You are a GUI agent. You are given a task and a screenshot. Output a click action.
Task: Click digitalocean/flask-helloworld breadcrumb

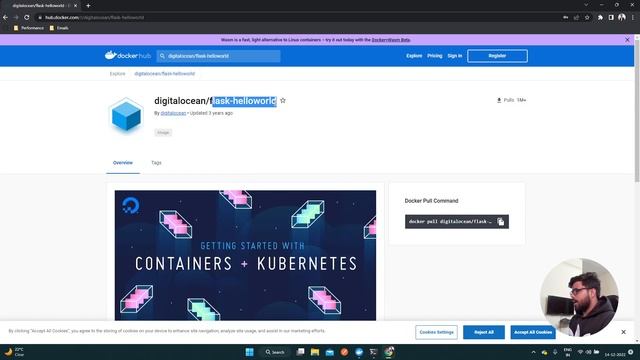tap(164, 74)
